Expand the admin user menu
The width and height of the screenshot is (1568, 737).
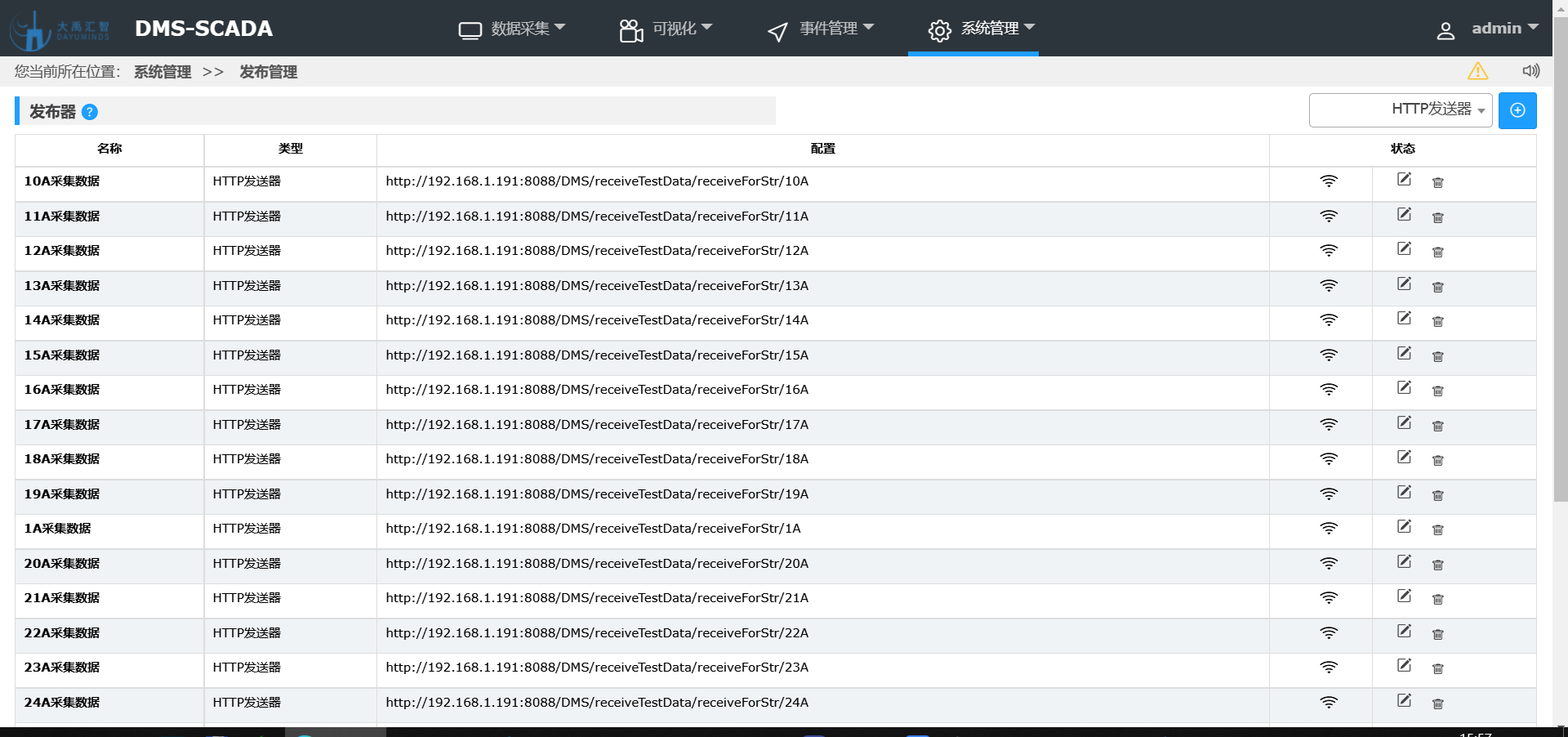pos(1487,29)
